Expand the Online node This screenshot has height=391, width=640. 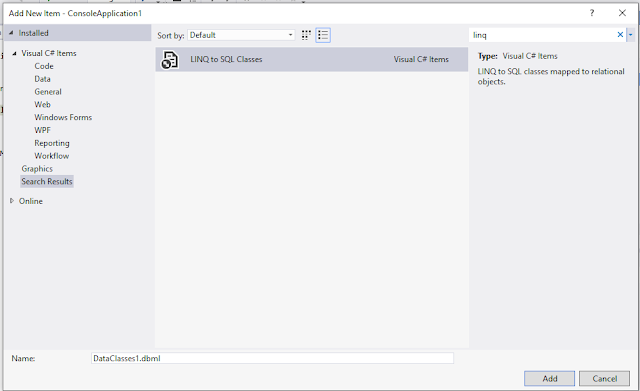(x=12, y=201)
